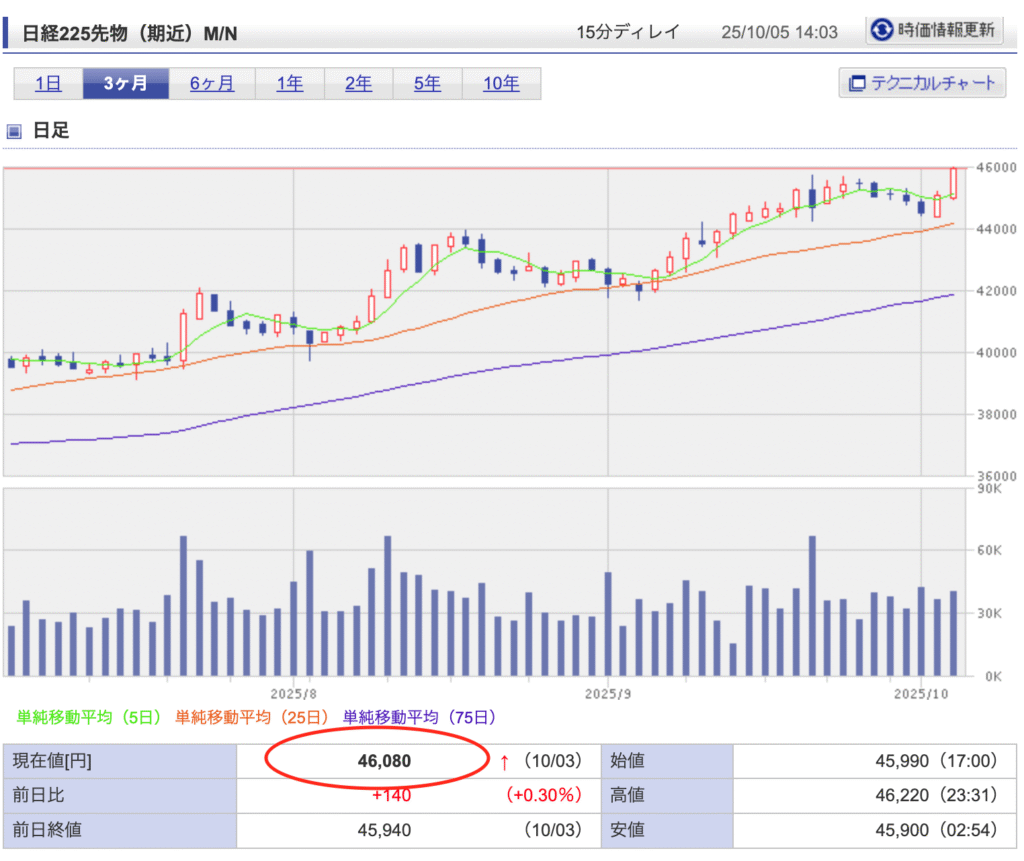
Task: Select the 5年 period tab
Action: click(x=427, y=84)
